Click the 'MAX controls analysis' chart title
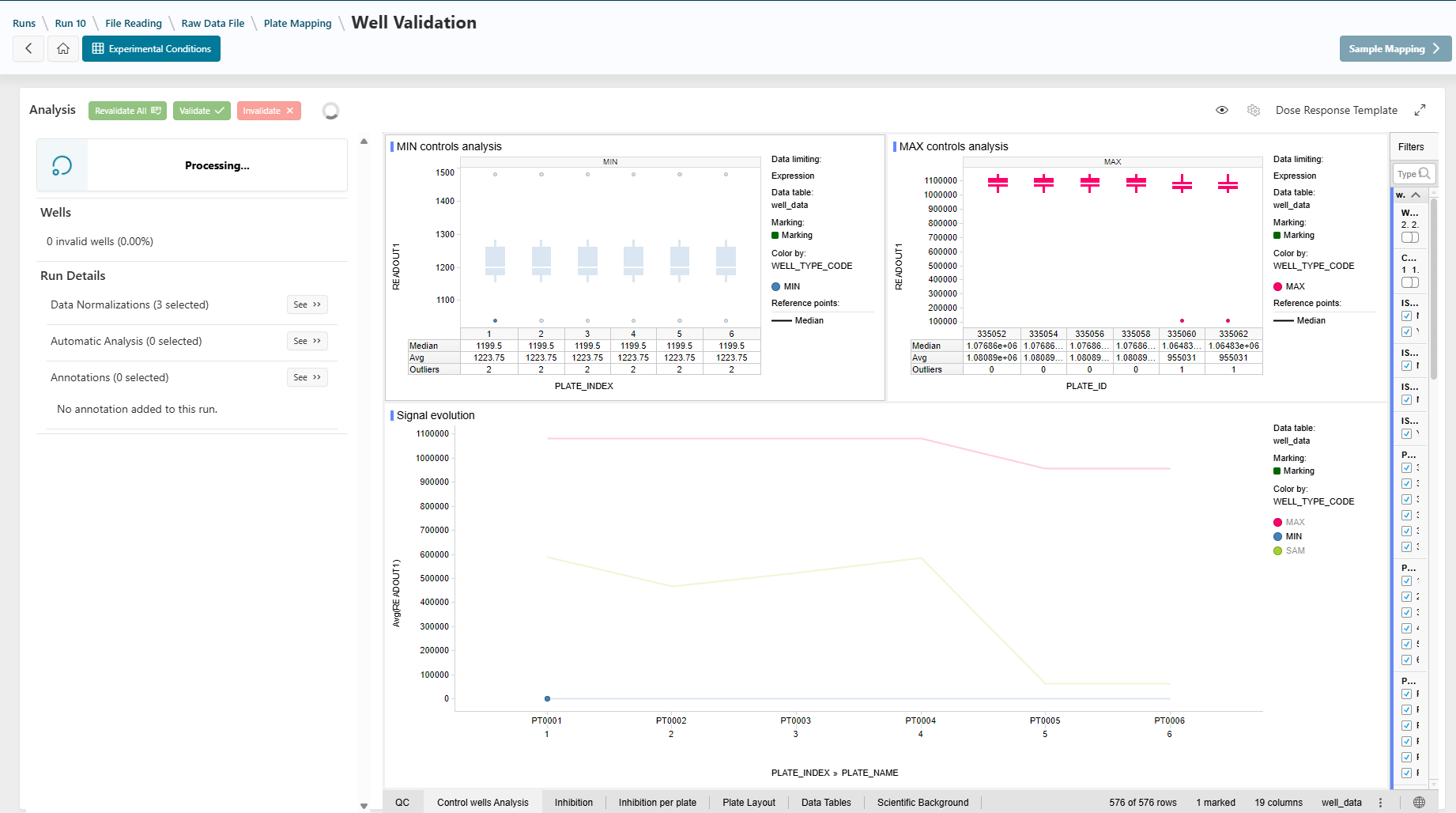 (x=953, y=146)
